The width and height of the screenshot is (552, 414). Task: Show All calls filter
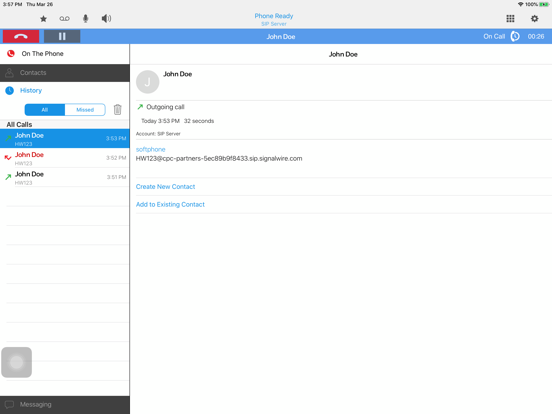(x=45, y=109)
